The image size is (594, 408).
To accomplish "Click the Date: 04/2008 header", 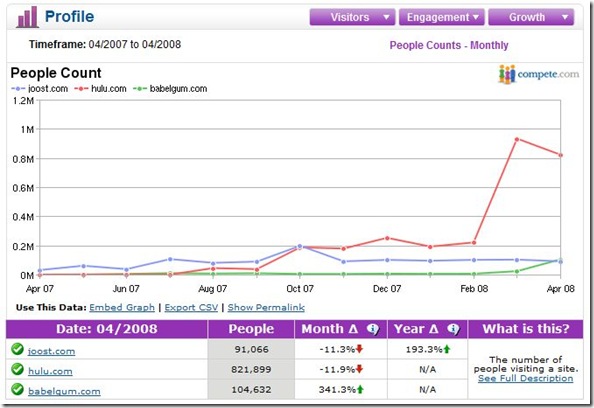I will [x=107, y=329].
